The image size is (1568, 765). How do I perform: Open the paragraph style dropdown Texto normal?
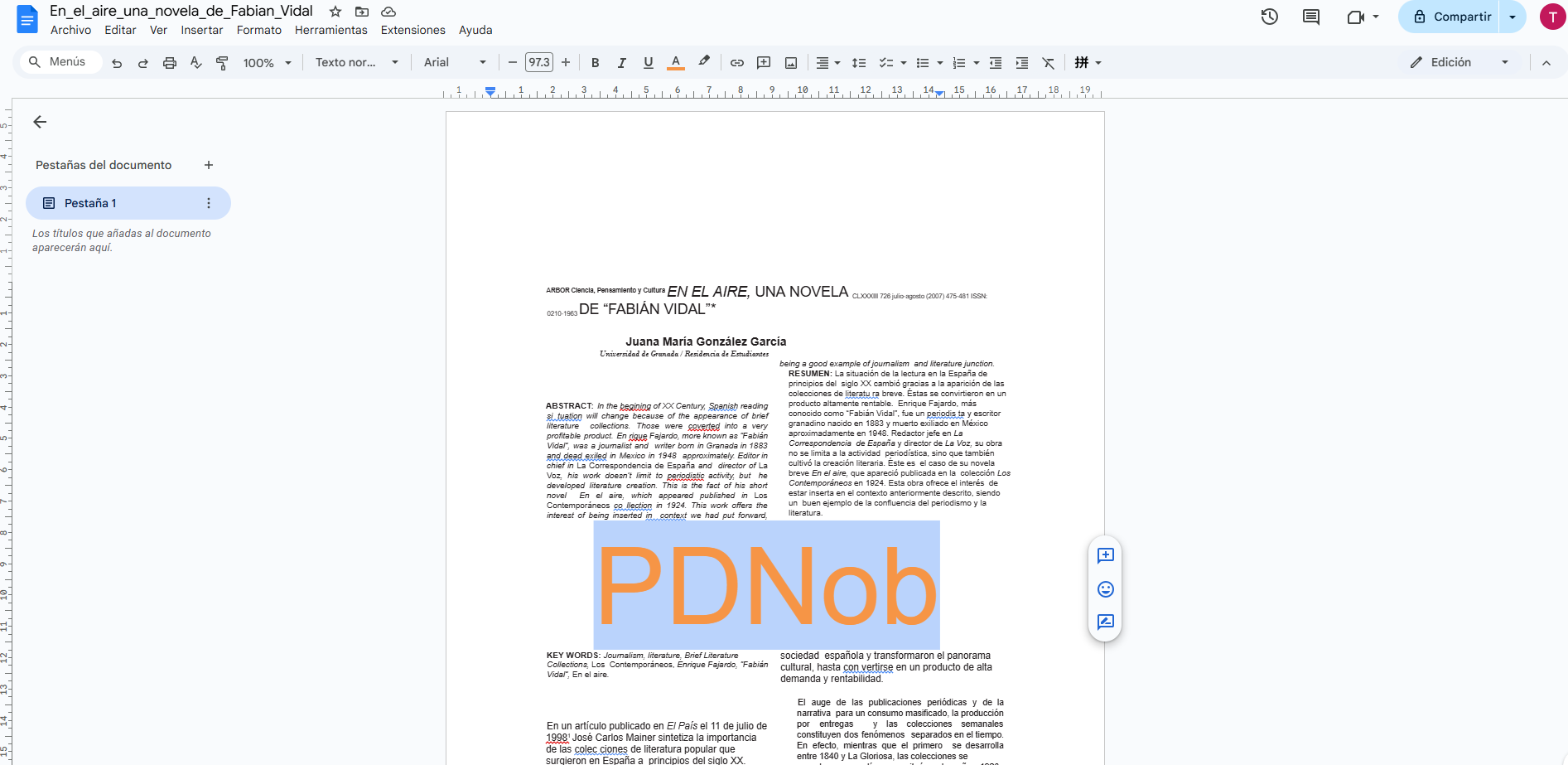point(356,62)
